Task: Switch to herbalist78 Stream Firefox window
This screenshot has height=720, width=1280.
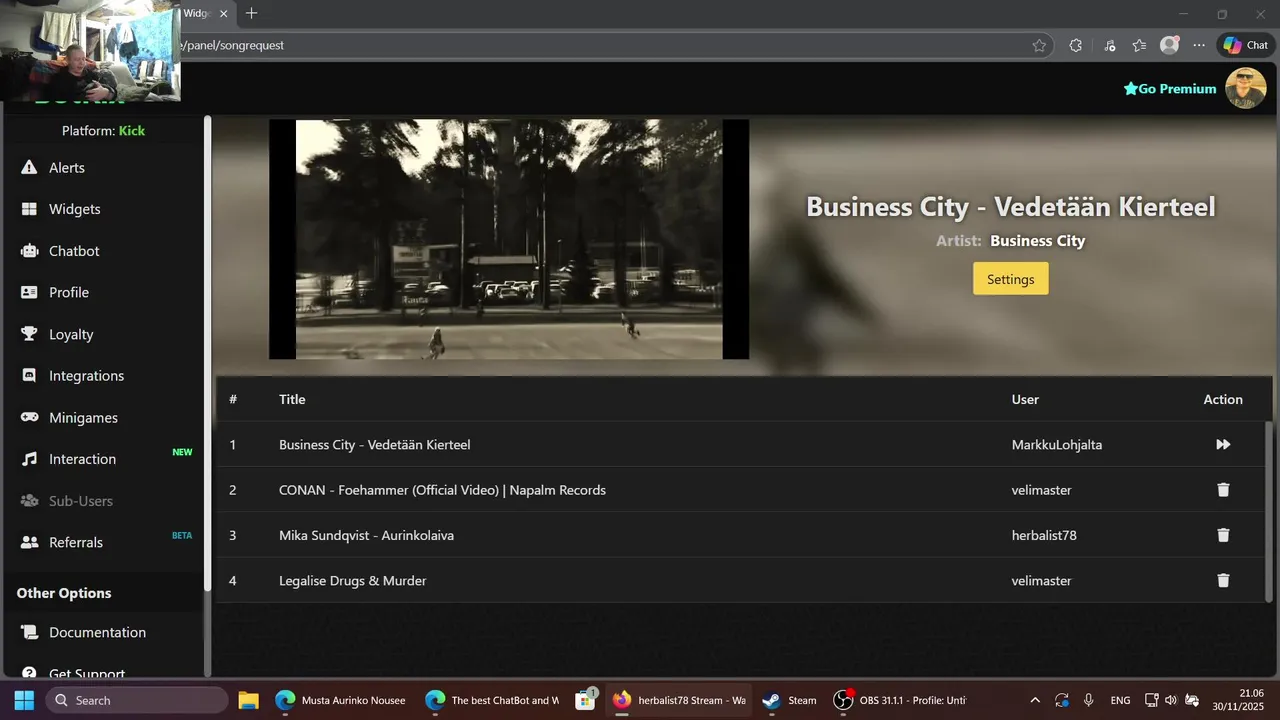Action: (678, 700)
